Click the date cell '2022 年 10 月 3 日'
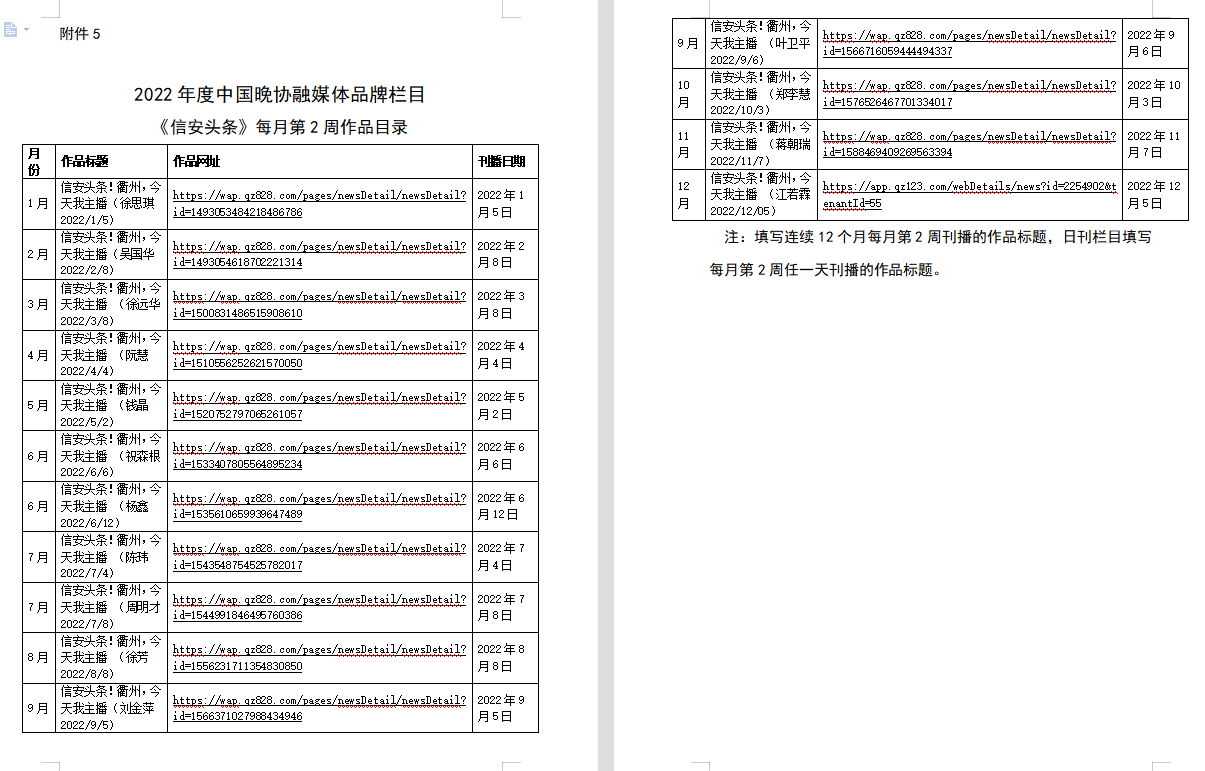1205x771 pixels. [1155, 94]
